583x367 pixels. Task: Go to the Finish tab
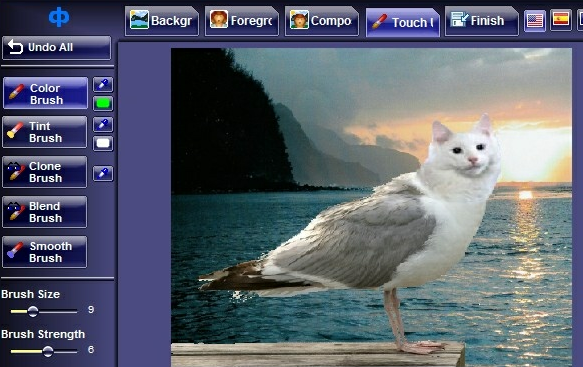click(481, 21)
